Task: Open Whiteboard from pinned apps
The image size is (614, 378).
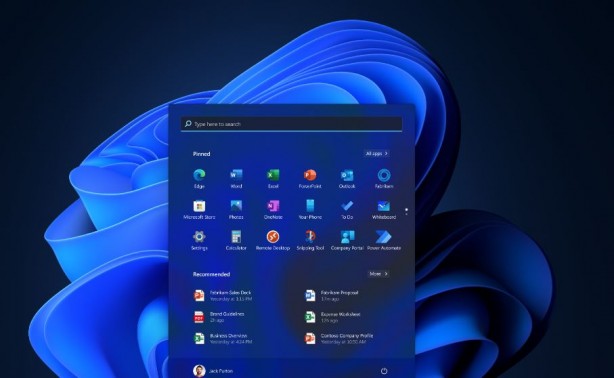Action: point(384,210)
